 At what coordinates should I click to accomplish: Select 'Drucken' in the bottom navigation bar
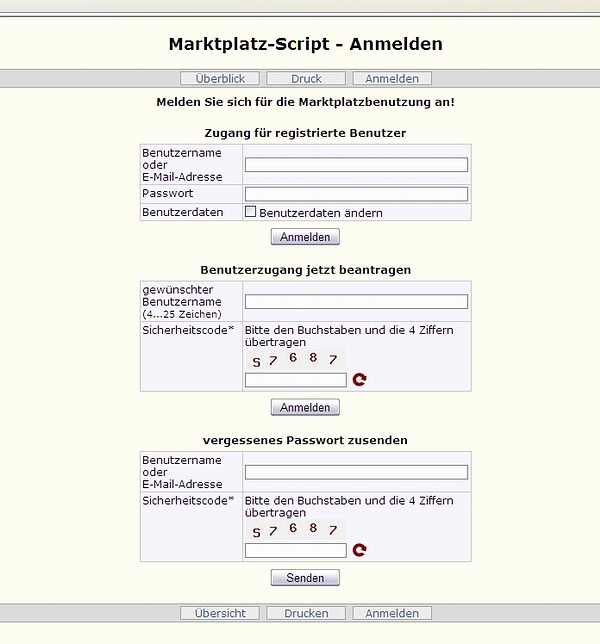[x=306, y=613]
